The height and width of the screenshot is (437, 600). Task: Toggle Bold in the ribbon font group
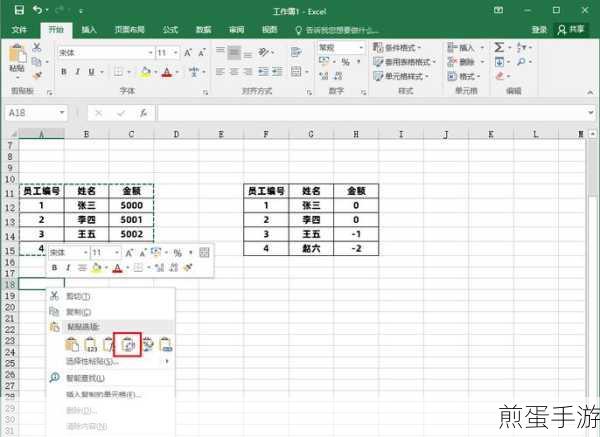tap(64, 72)
